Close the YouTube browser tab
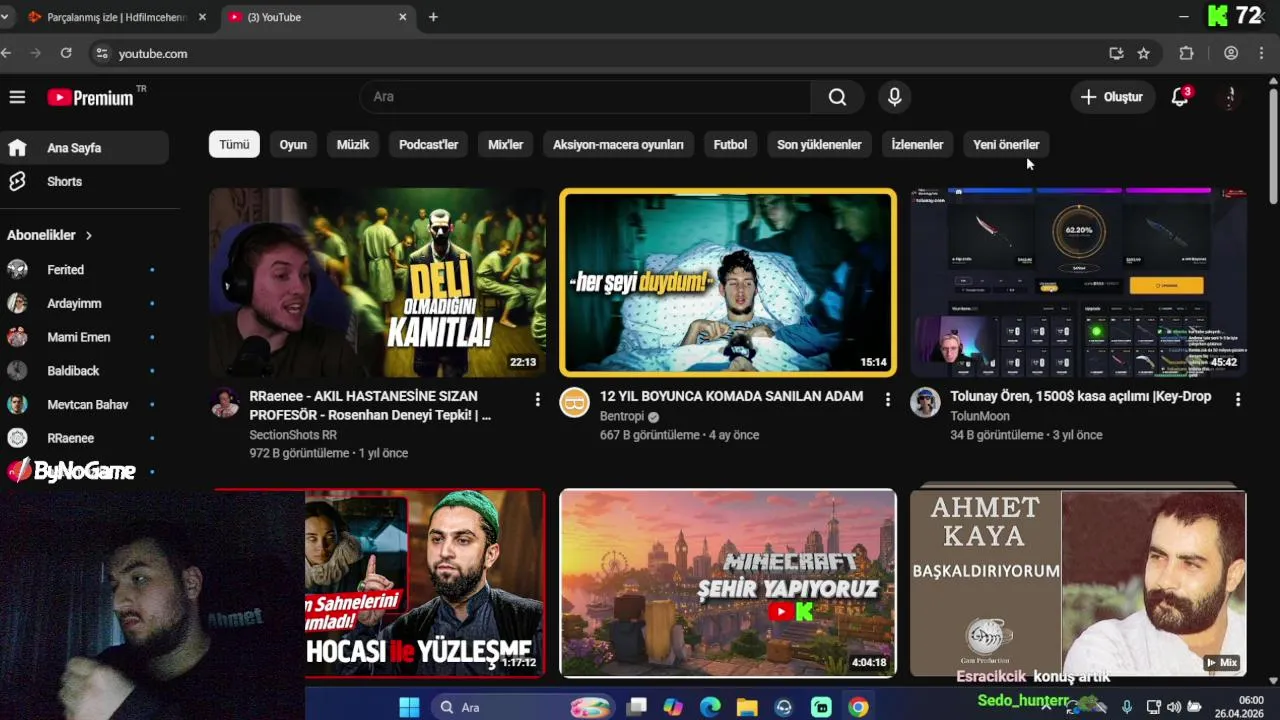This screenshot has height=720, width=1280. coord(403,17)
